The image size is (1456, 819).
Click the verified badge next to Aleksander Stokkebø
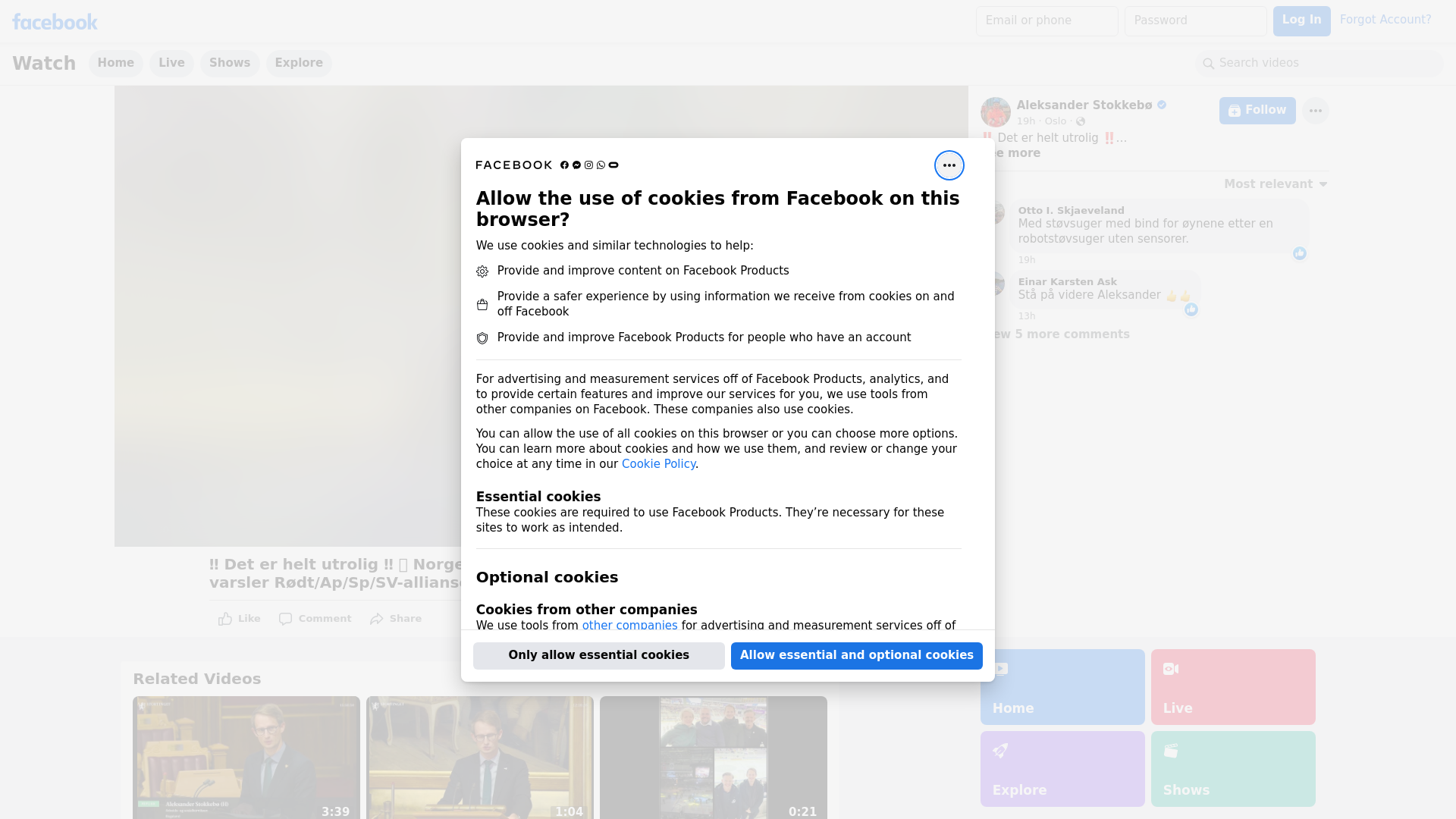click(1162, 105)
